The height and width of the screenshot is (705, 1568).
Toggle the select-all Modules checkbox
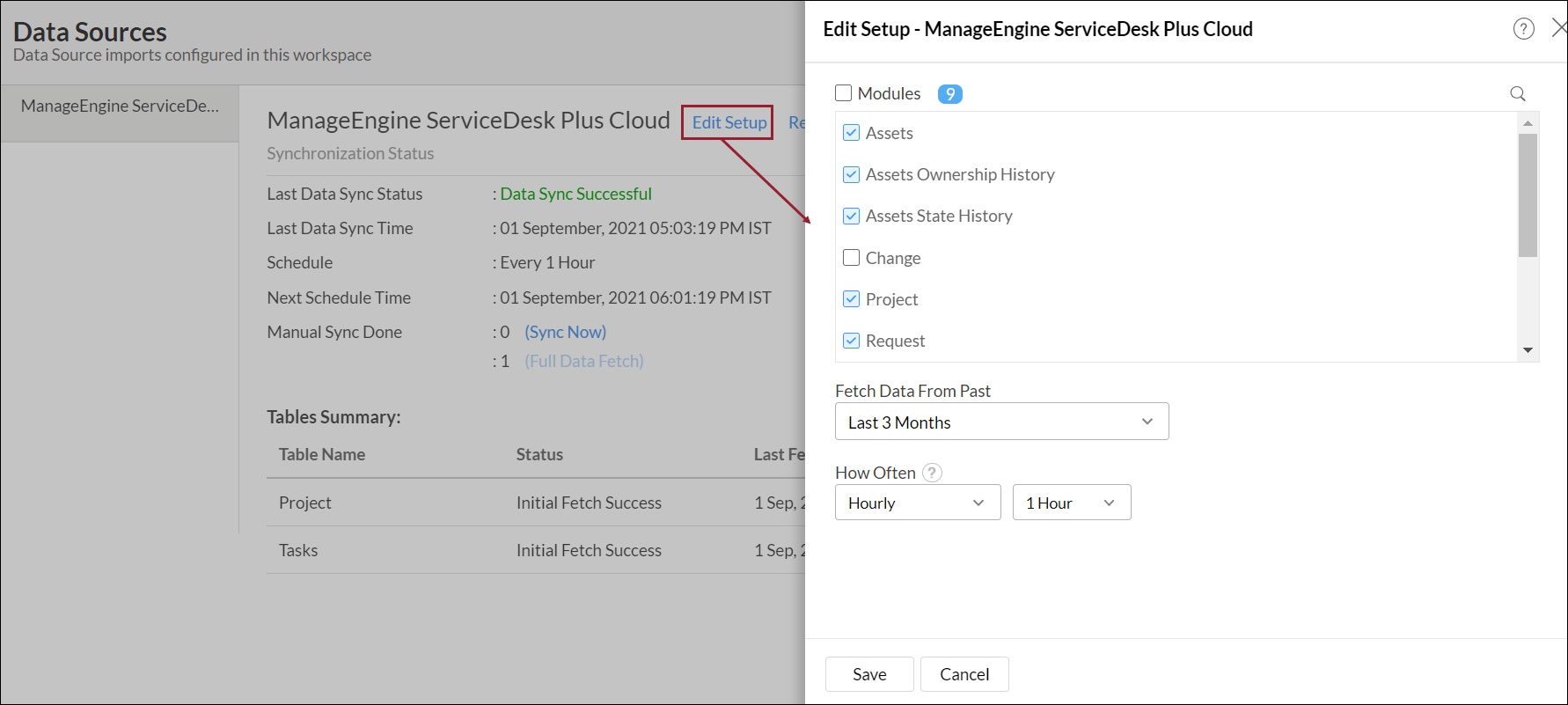[844, 93]
